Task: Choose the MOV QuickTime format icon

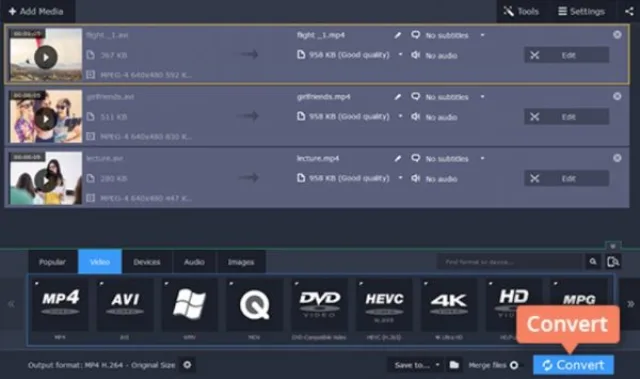Action: 254,305
